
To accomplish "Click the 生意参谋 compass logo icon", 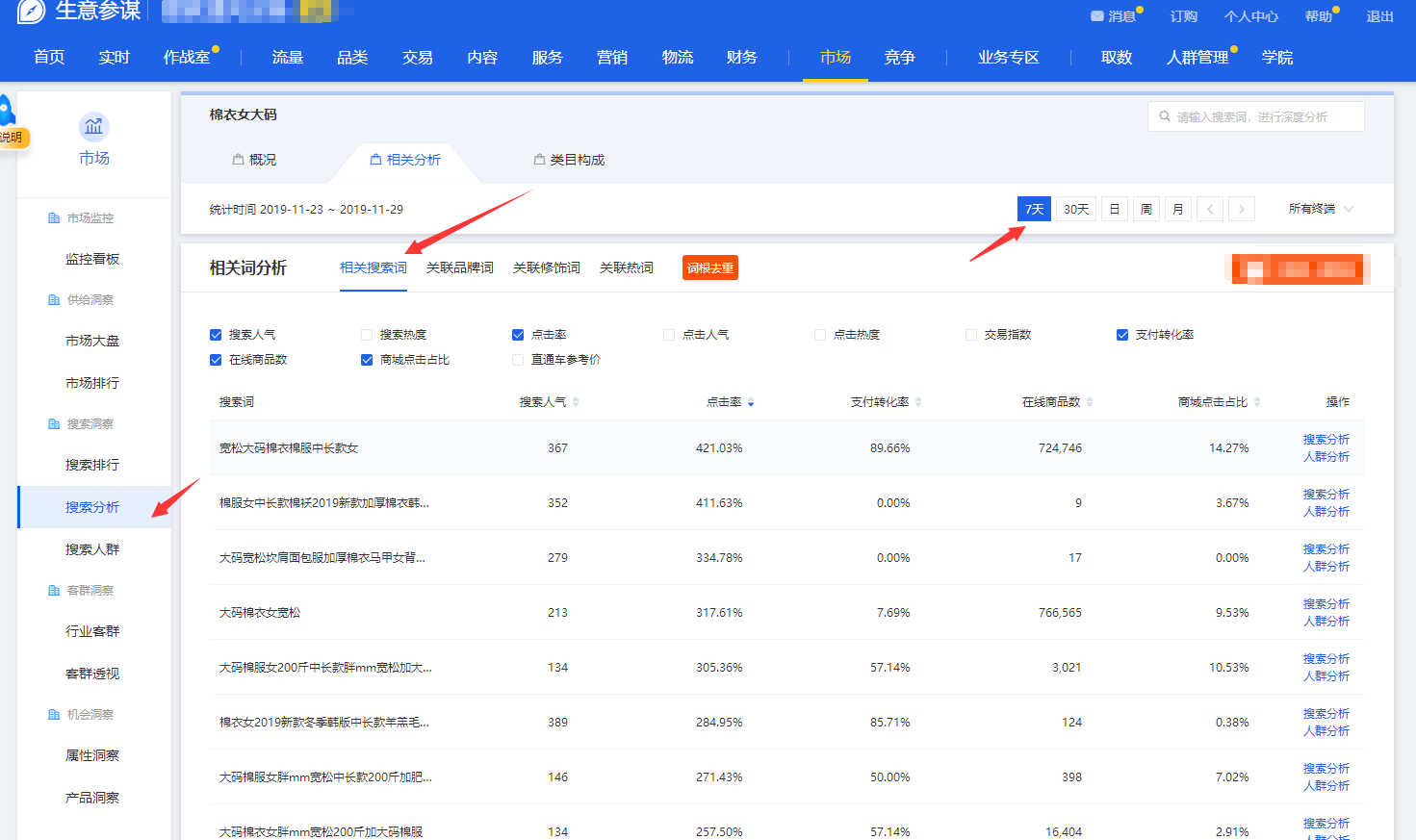I will pos(31,12).
